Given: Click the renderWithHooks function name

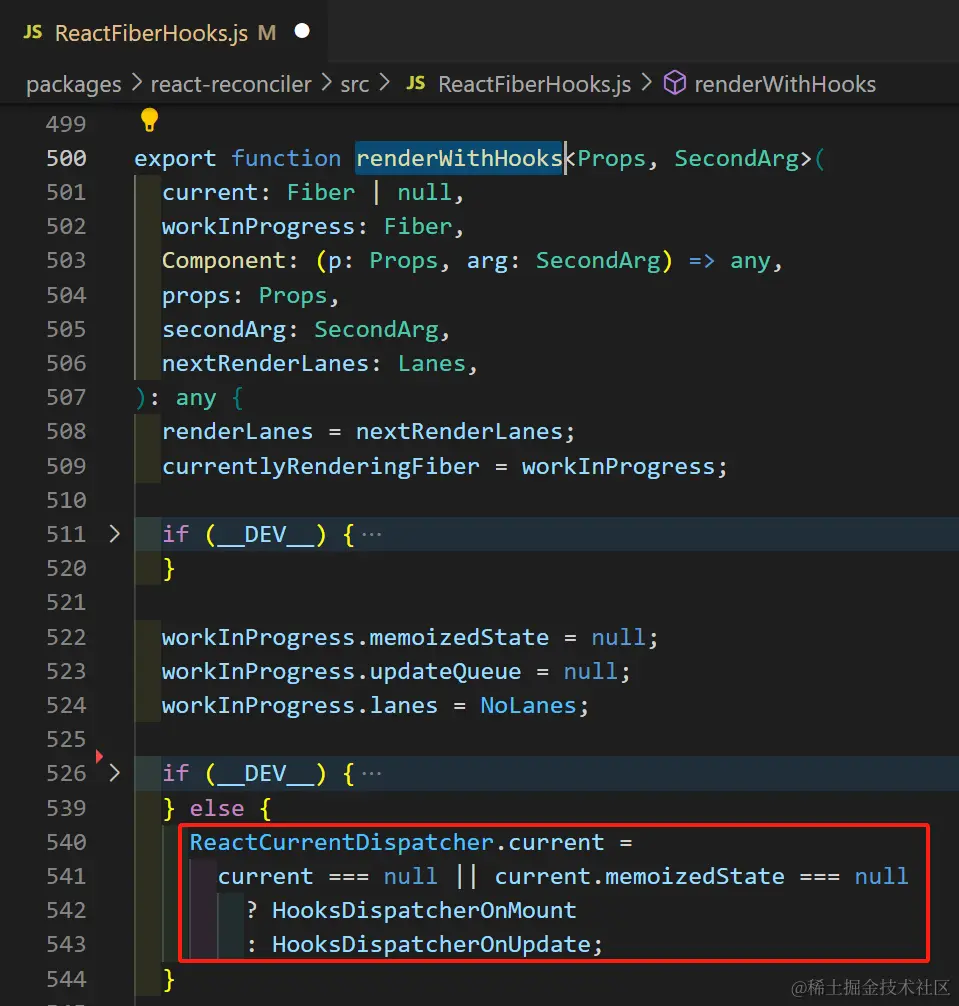Looking at the screenshot, I should (459, 158).
